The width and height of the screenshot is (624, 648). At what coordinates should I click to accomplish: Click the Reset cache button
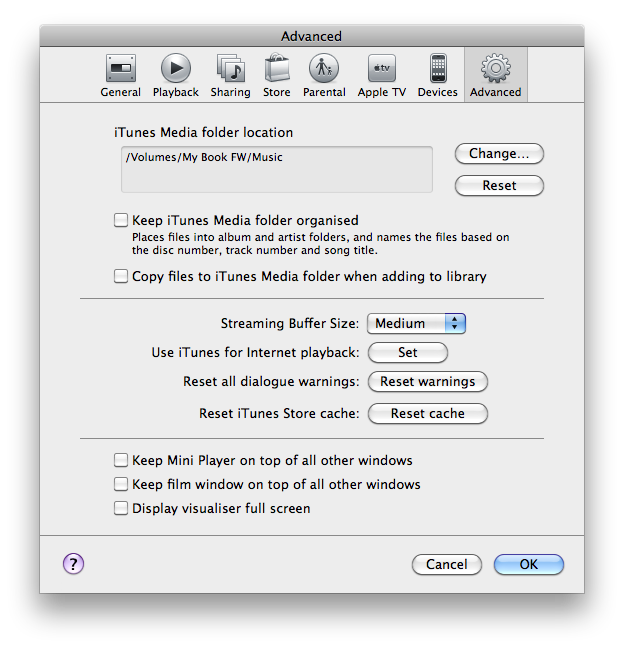tap(428, 414)
